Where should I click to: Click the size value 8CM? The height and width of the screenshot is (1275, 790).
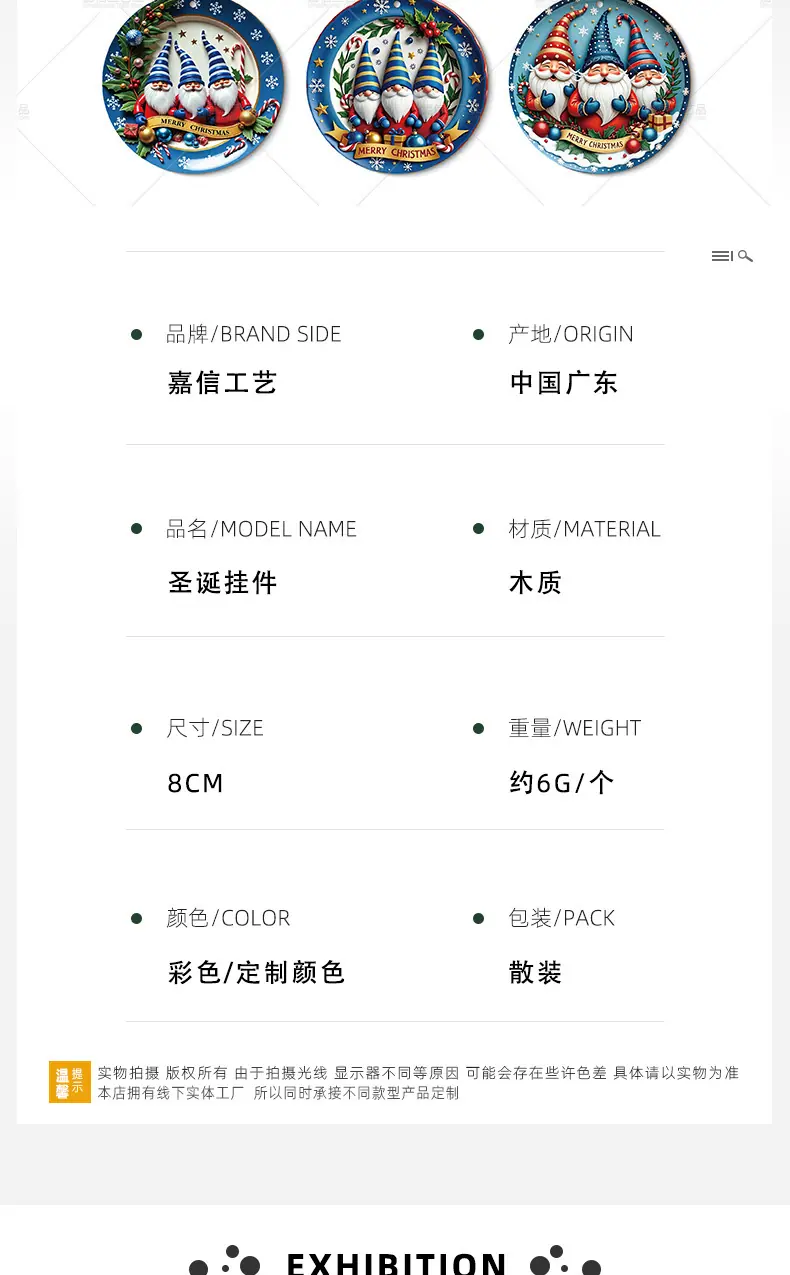196,783
